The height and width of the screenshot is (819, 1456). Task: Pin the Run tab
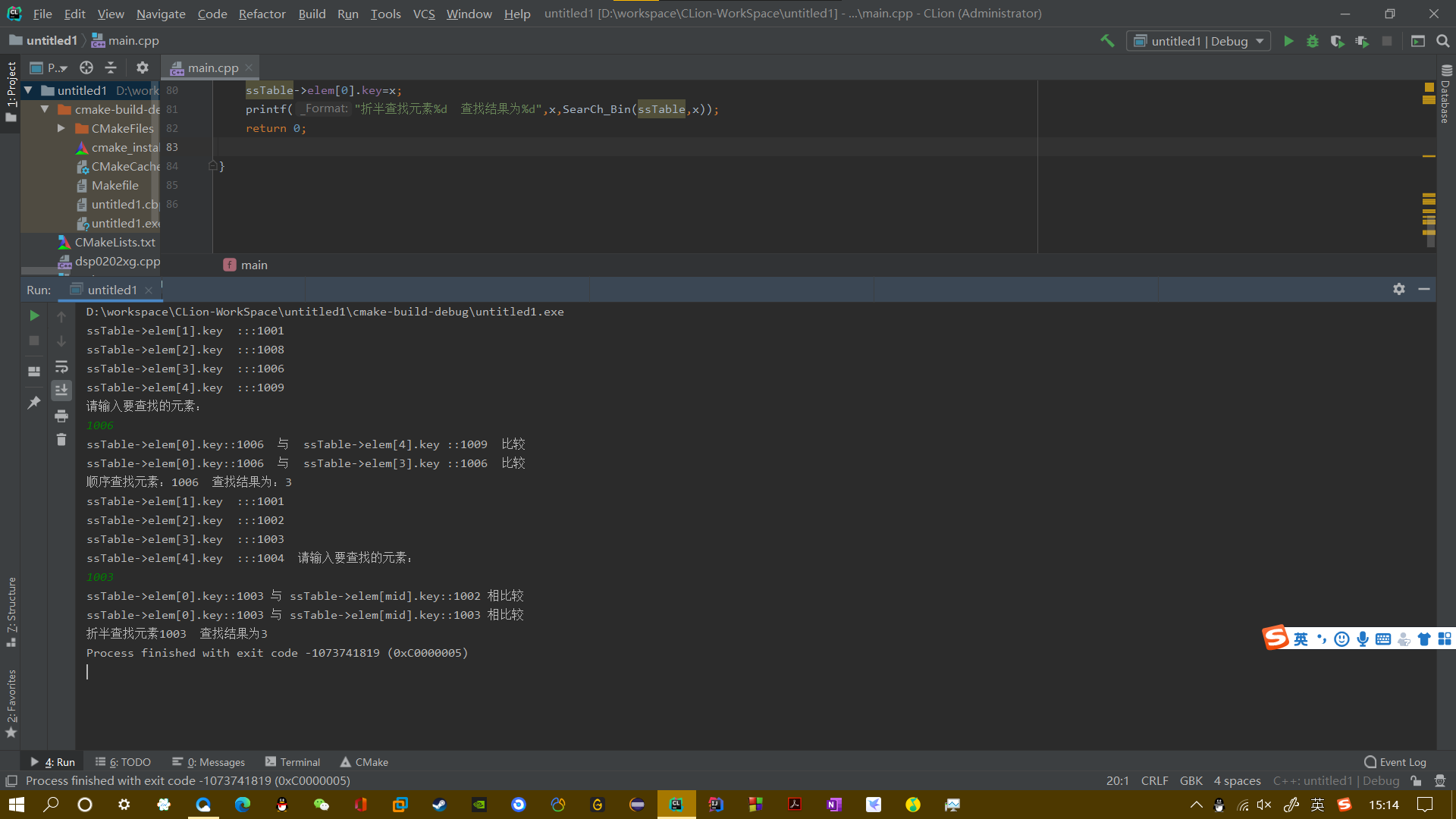(x=34, y=403)
